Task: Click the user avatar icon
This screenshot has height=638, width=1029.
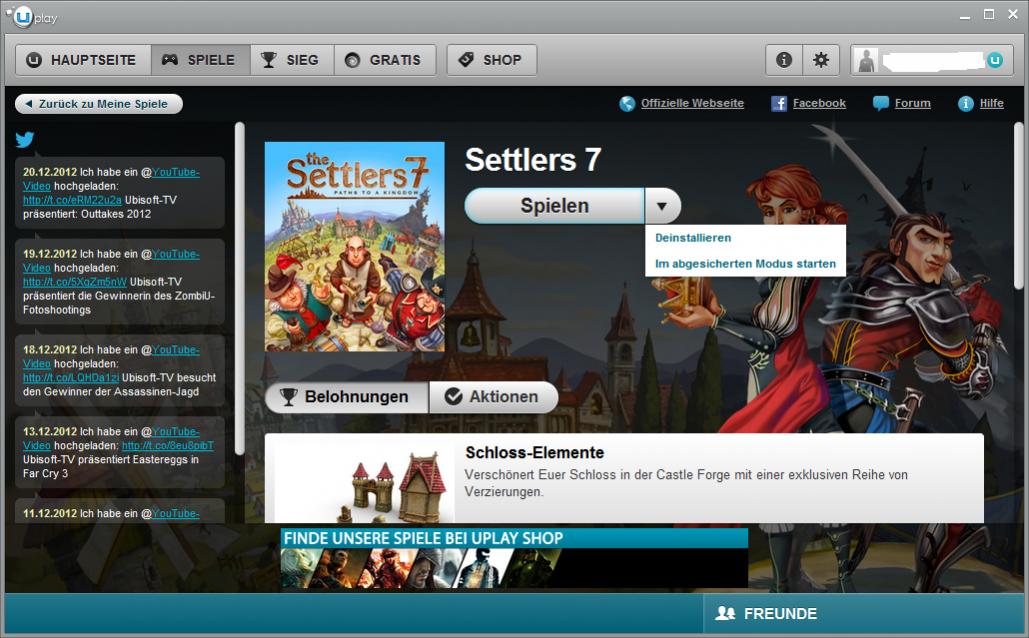Action: (867, 60)
